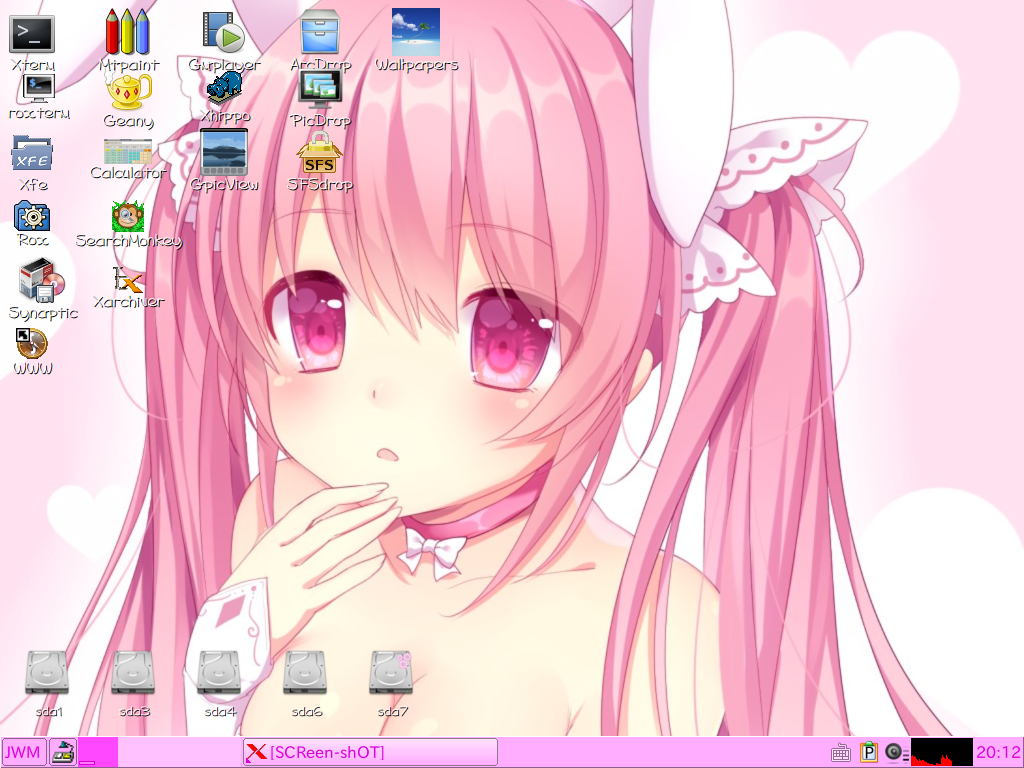Click the drive tray icon beside JWM

63,752
